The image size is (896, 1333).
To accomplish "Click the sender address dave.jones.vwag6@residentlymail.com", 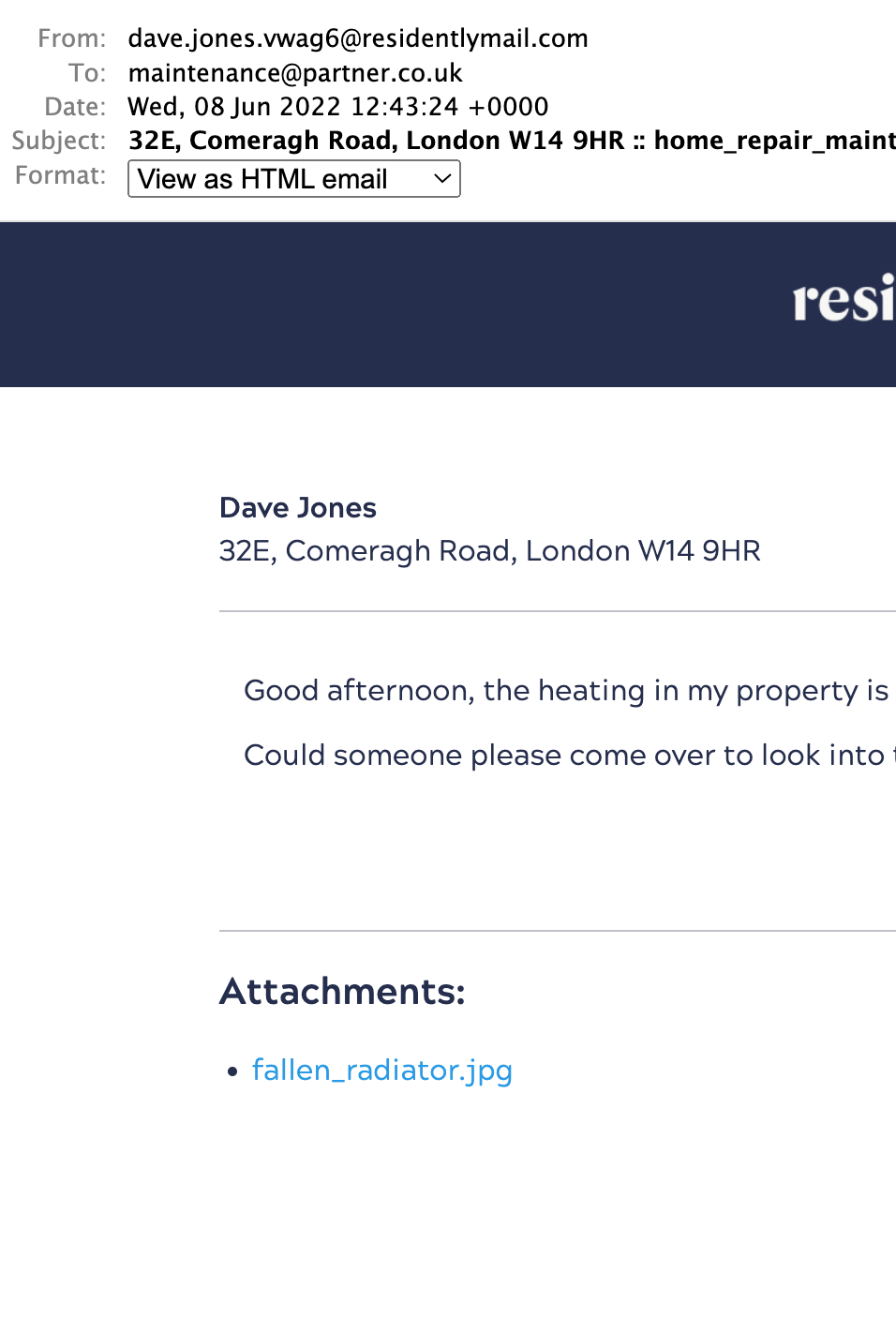I will point(358,38).
